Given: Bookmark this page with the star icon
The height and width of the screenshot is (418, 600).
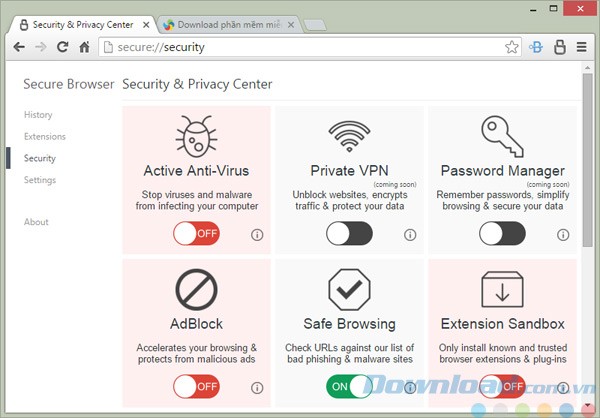Looking at the screenshot, I should pyautogui.click(x=512, y=46).
